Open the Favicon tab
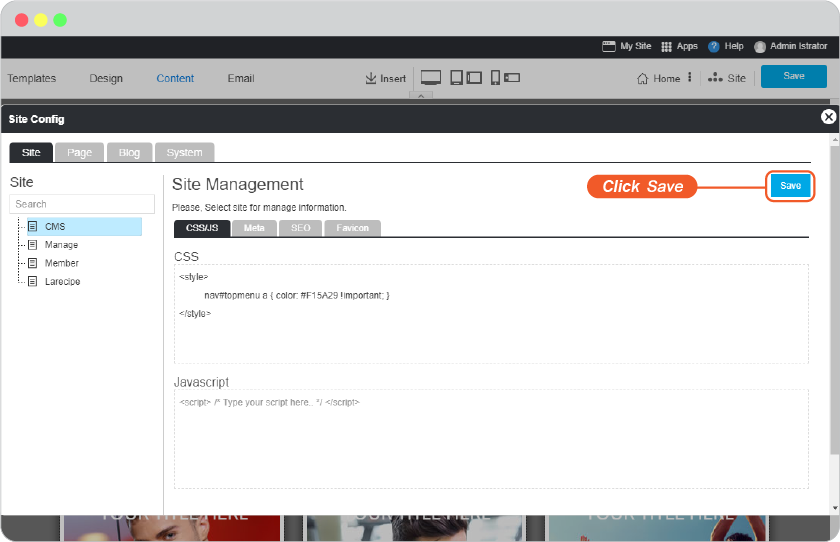This screenshot has height=542, width=840. (x=352, y=228)
